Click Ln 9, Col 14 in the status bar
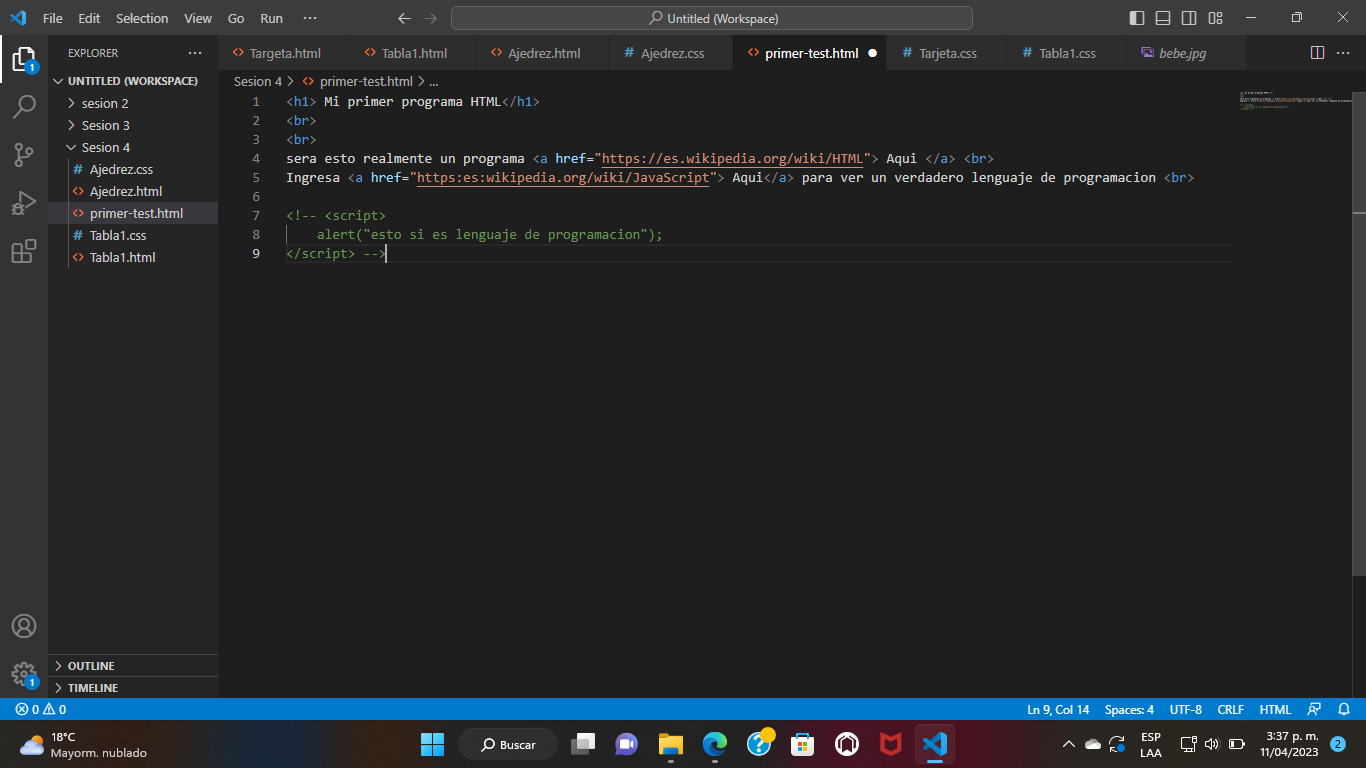 1058,709
